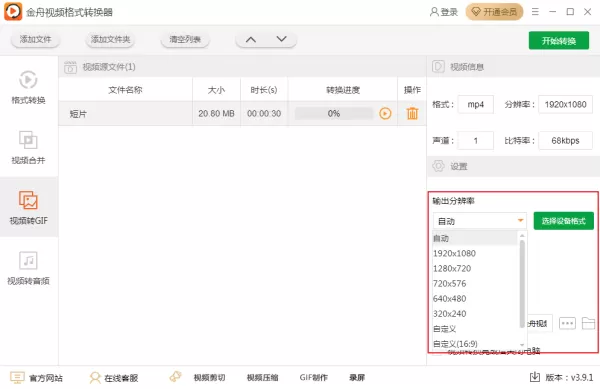Click 添加文件 button
This screenshot has width=600, height=389.
(x=35, y=39)
